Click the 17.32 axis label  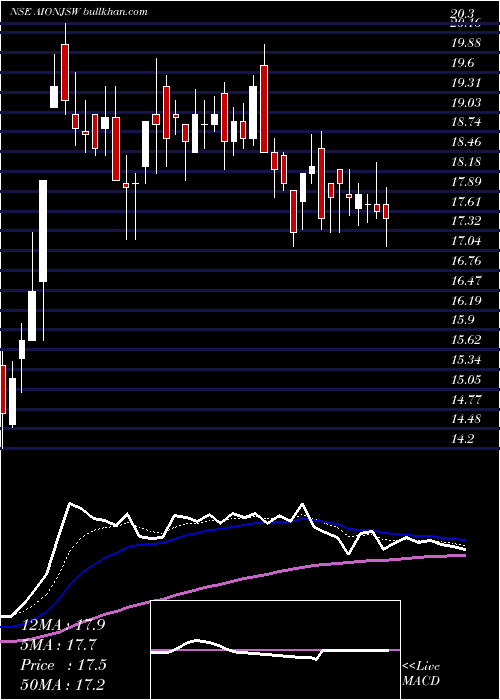coord(466,221)
